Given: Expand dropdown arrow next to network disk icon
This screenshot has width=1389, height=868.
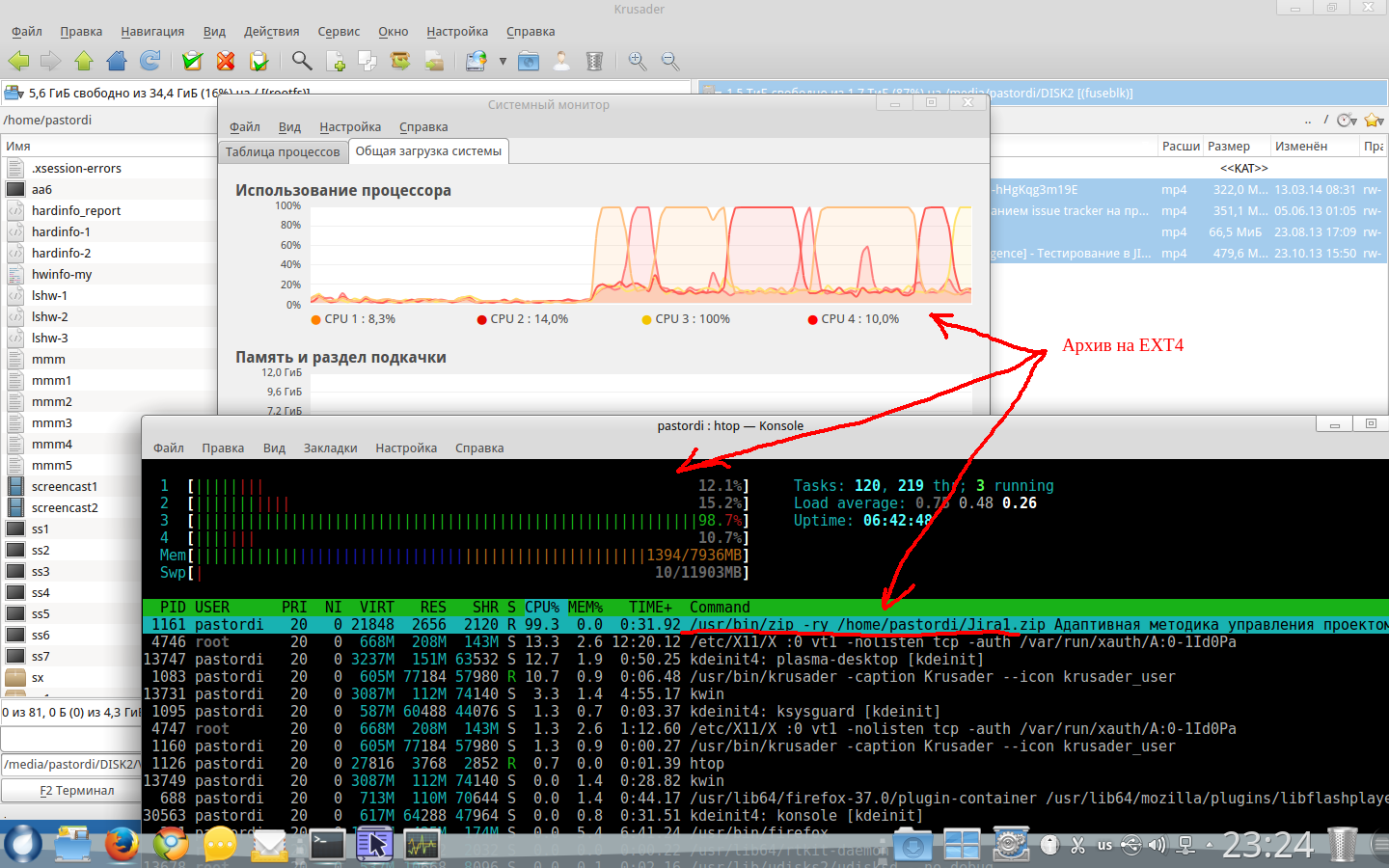Looking at the screenshot, I should [x=503, y=61].
